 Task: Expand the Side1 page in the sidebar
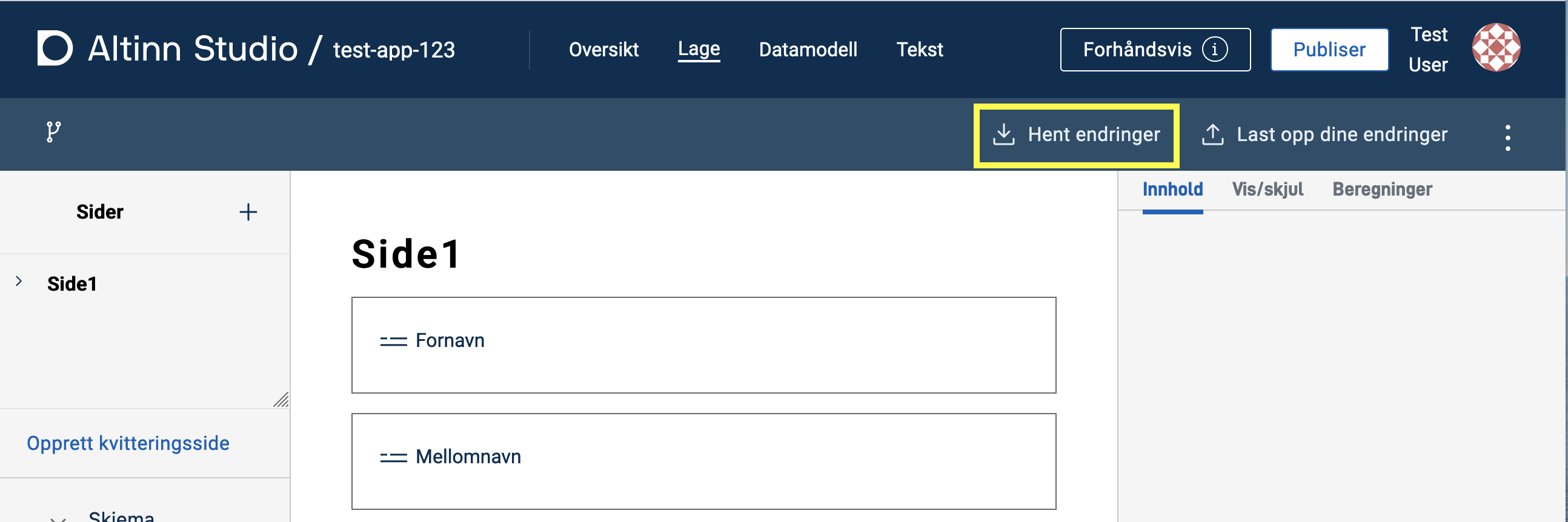18,281
